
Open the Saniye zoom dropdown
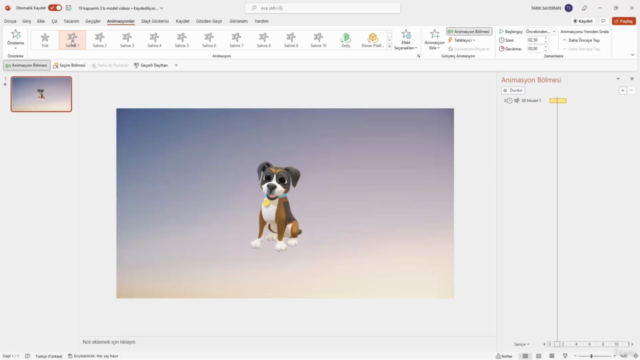[522, 344]
